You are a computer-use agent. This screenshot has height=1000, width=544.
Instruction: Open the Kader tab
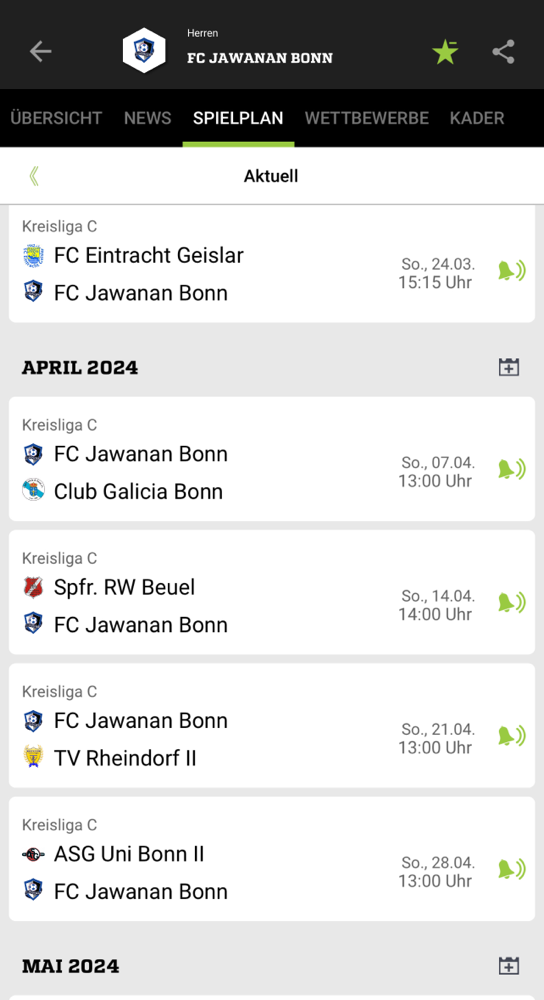click(x=477, y=118)
